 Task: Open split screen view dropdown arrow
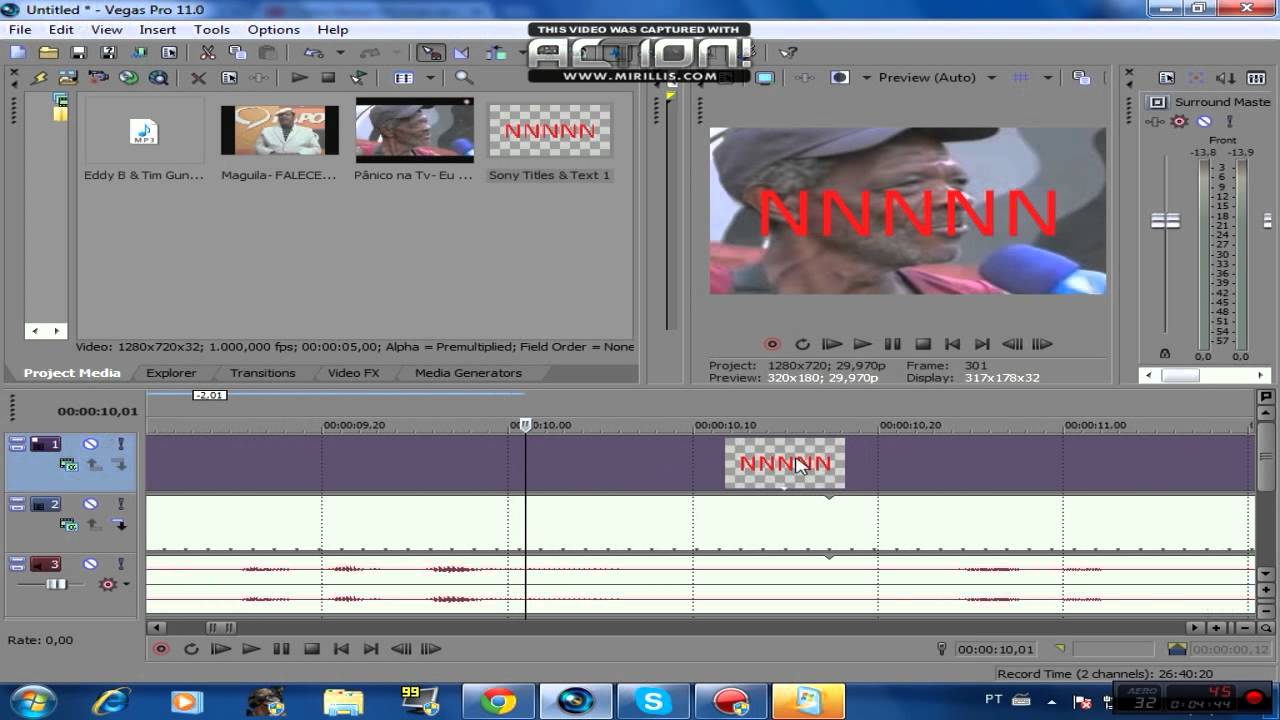(866, 77)
